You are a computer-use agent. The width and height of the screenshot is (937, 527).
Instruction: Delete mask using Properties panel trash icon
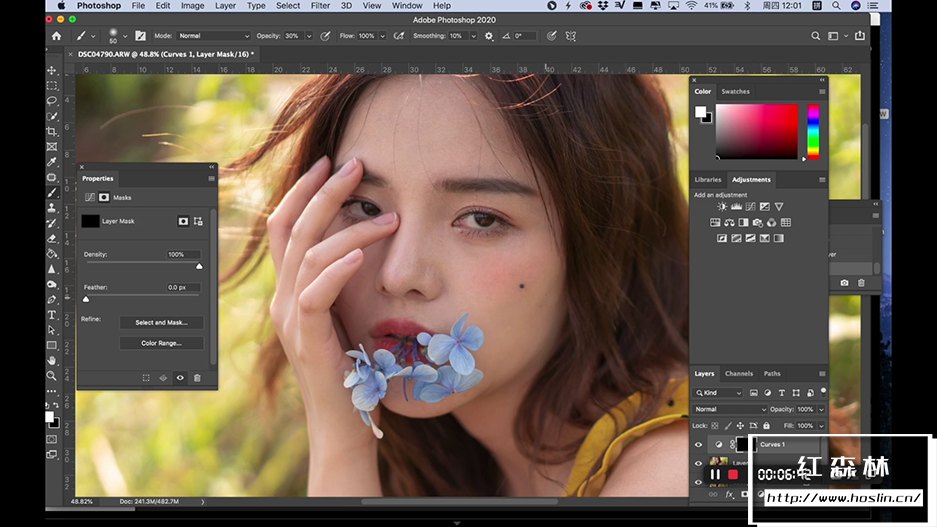click(197, 378)
